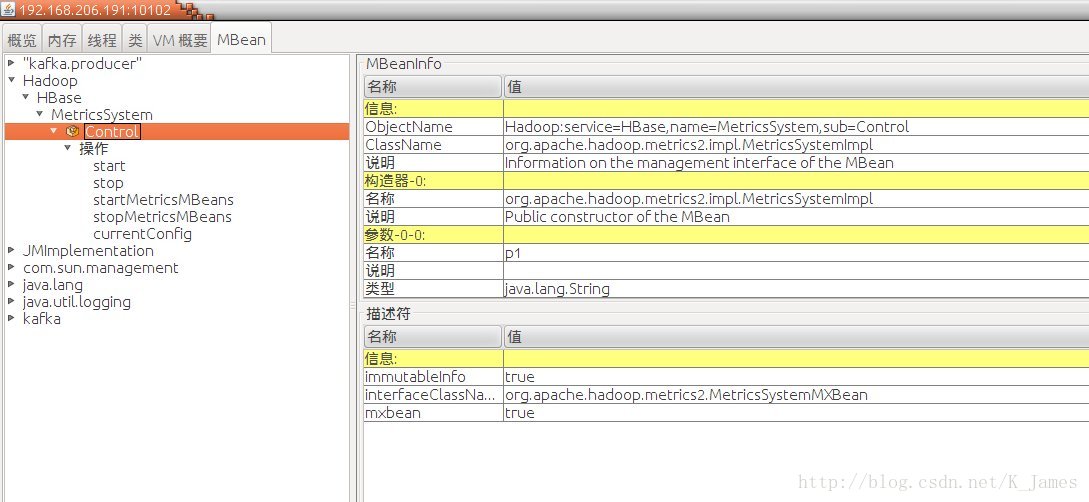
Task: Select the Control tree item
Action: [x=112, y=131]
